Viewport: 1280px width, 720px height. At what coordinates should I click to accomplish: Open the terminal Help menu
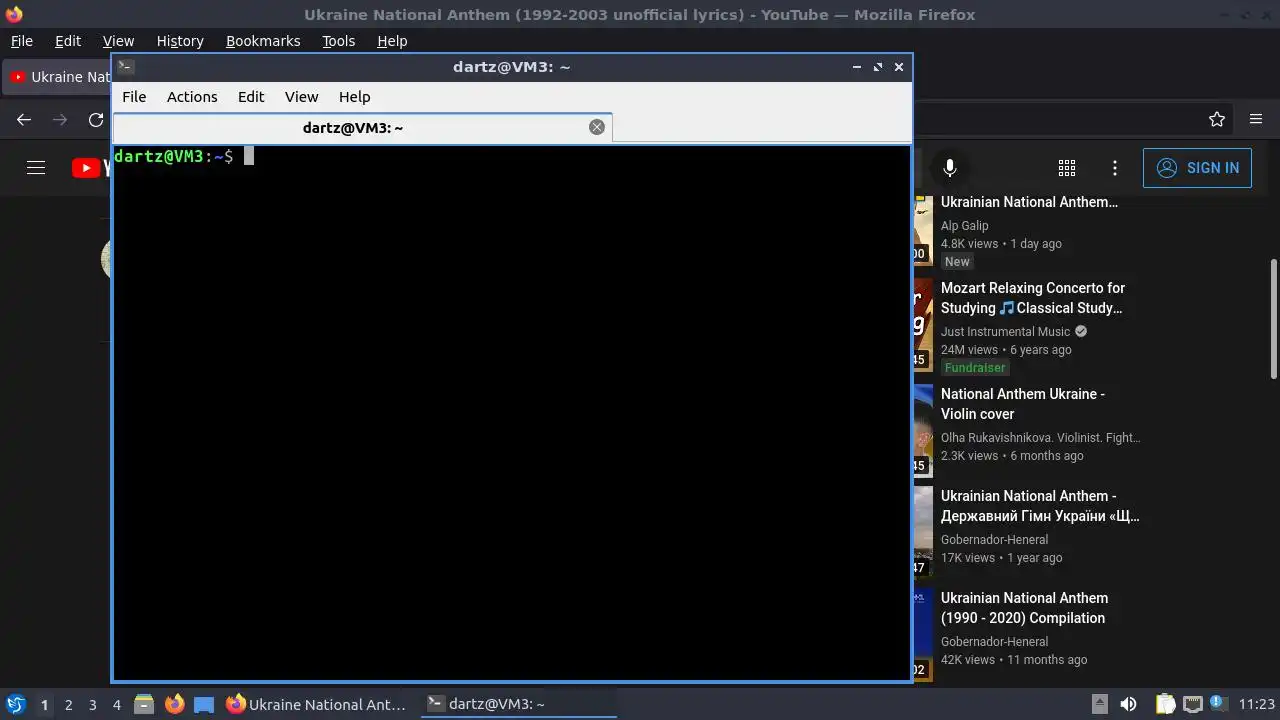pyautogui.click(x=355, y=97)
